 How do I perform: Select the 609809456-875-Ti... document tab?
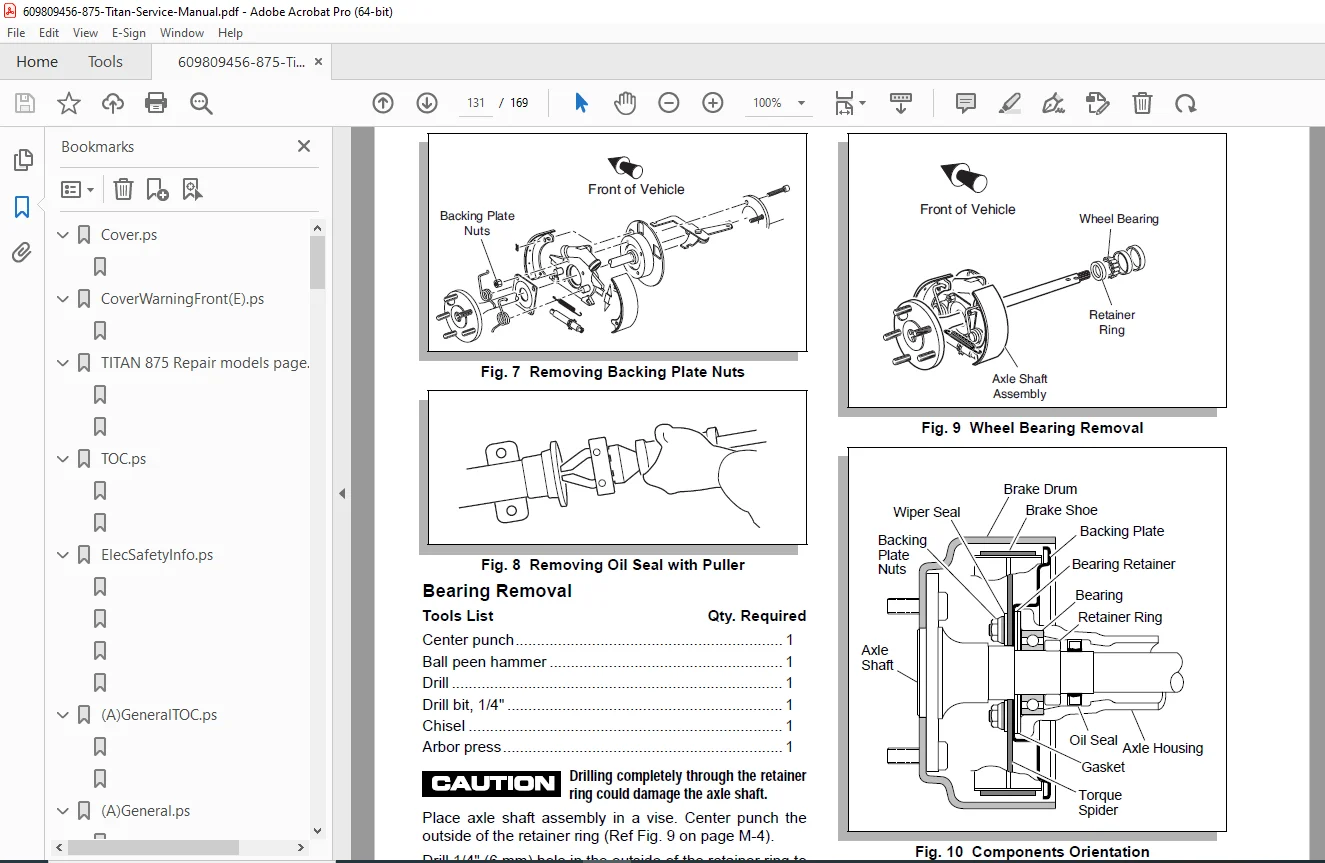coord(242,62)
